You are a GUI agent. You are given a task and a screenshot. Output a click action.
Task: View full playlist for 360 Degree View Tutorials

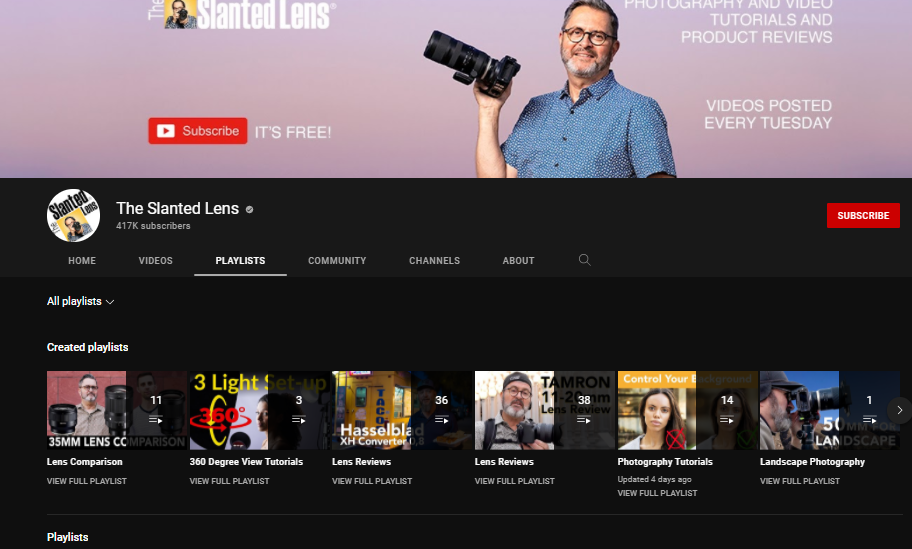[229, 481]
